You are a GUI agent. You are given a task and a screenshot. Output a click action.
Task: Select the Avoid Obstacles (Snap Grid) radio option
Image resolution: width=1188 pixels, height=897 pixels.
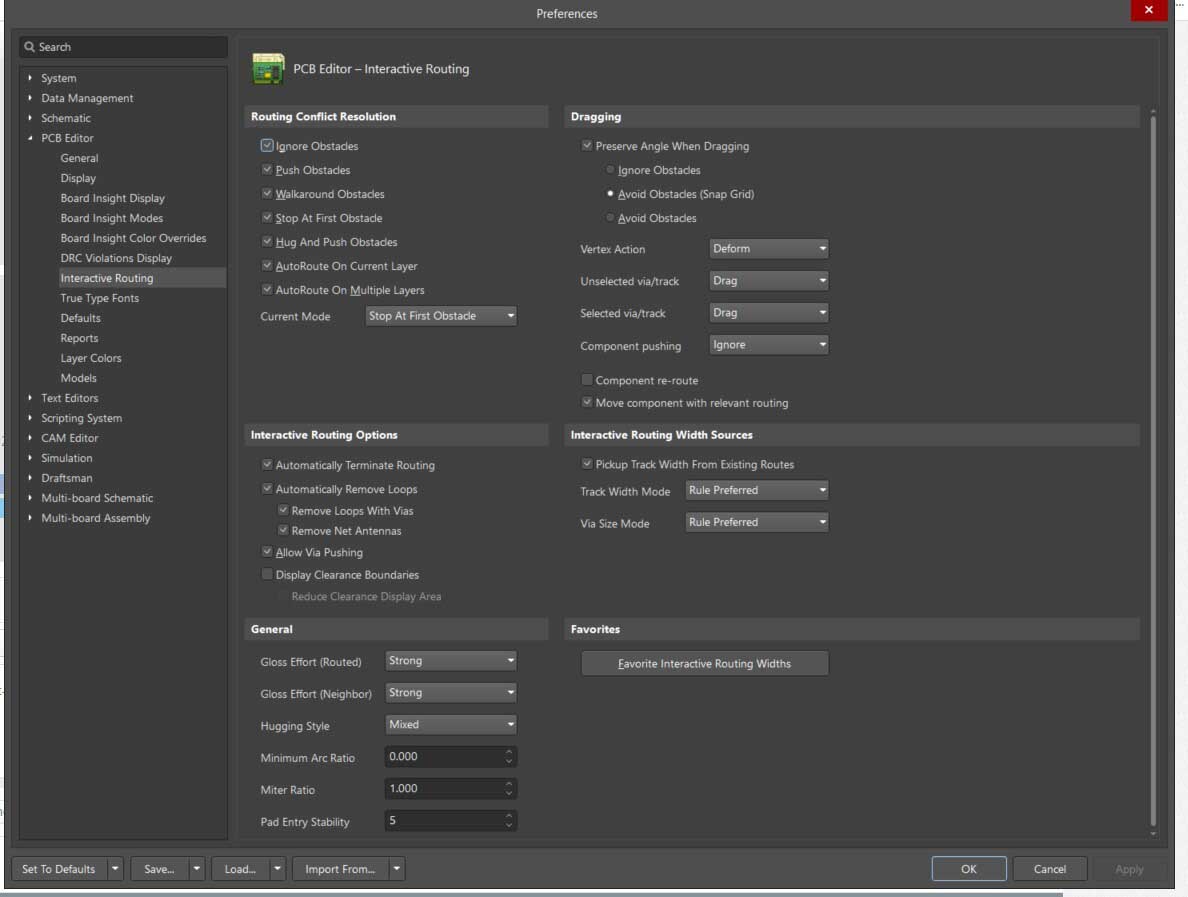pos(610,194)
